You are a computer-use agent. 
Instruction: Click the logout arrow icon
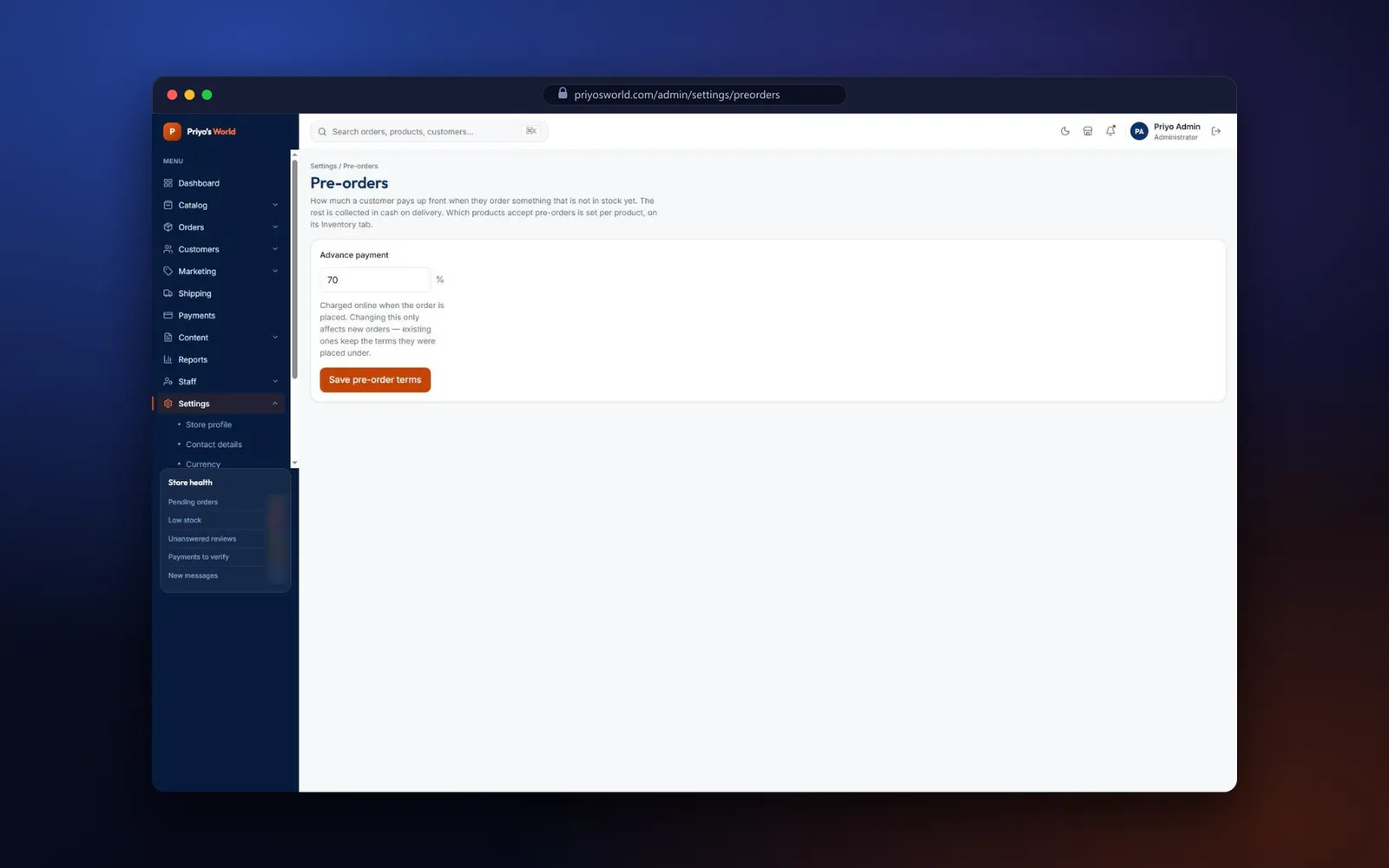pos(1216,131)
